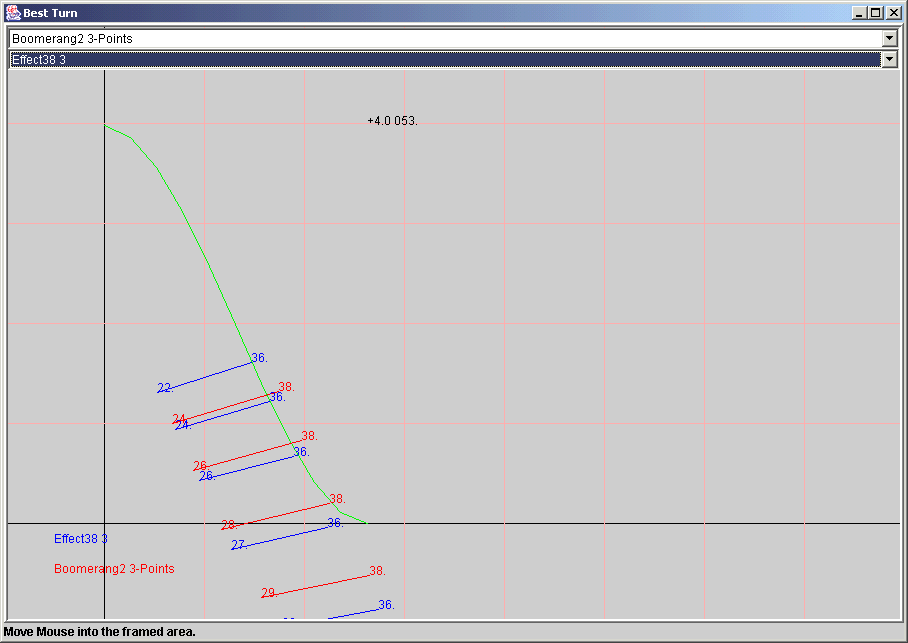Click the 36. label ending blue 27. line
Screen dimensions: 908x643
coord(335,523)
